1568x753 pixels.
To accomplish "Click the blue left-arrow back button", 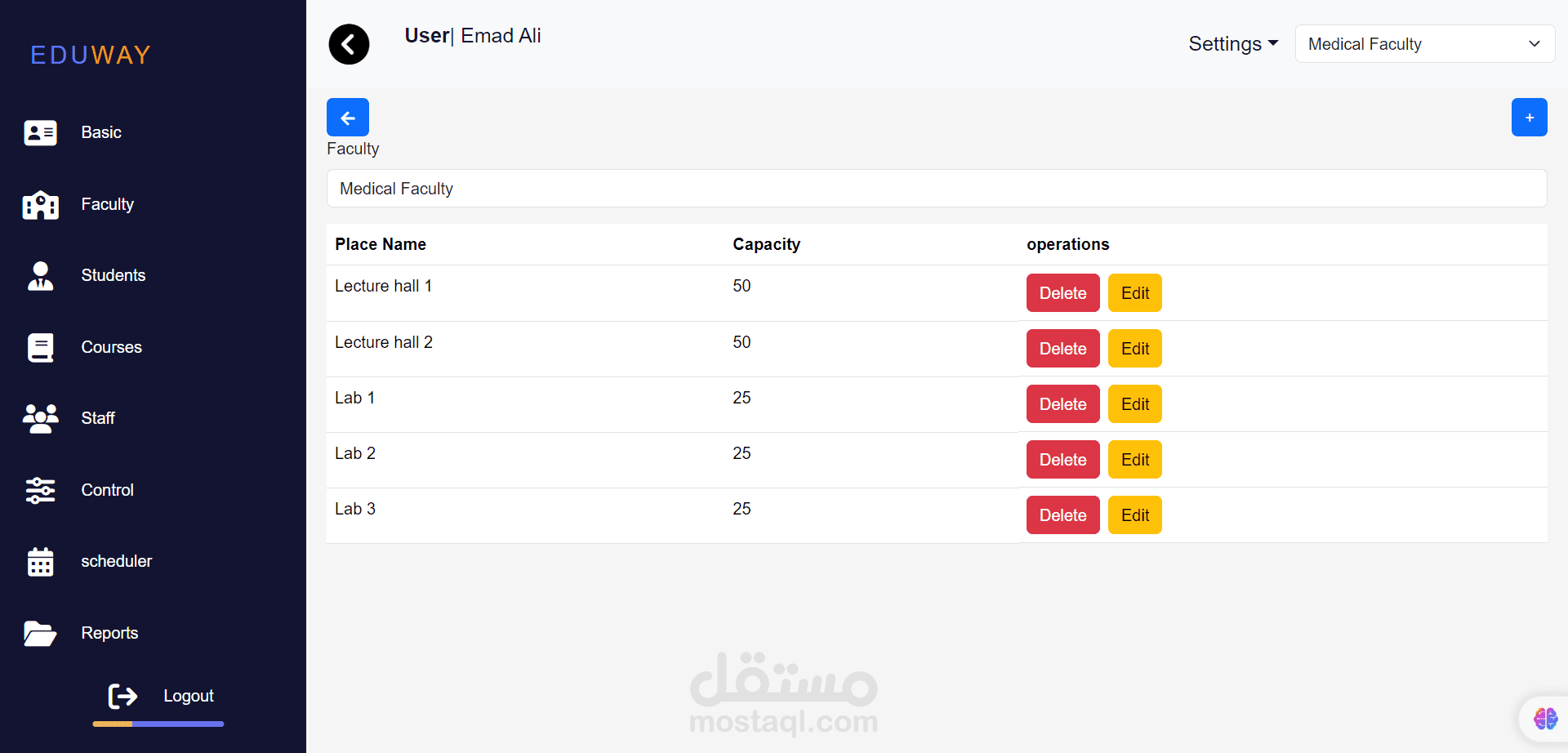I will coord(348,117).
